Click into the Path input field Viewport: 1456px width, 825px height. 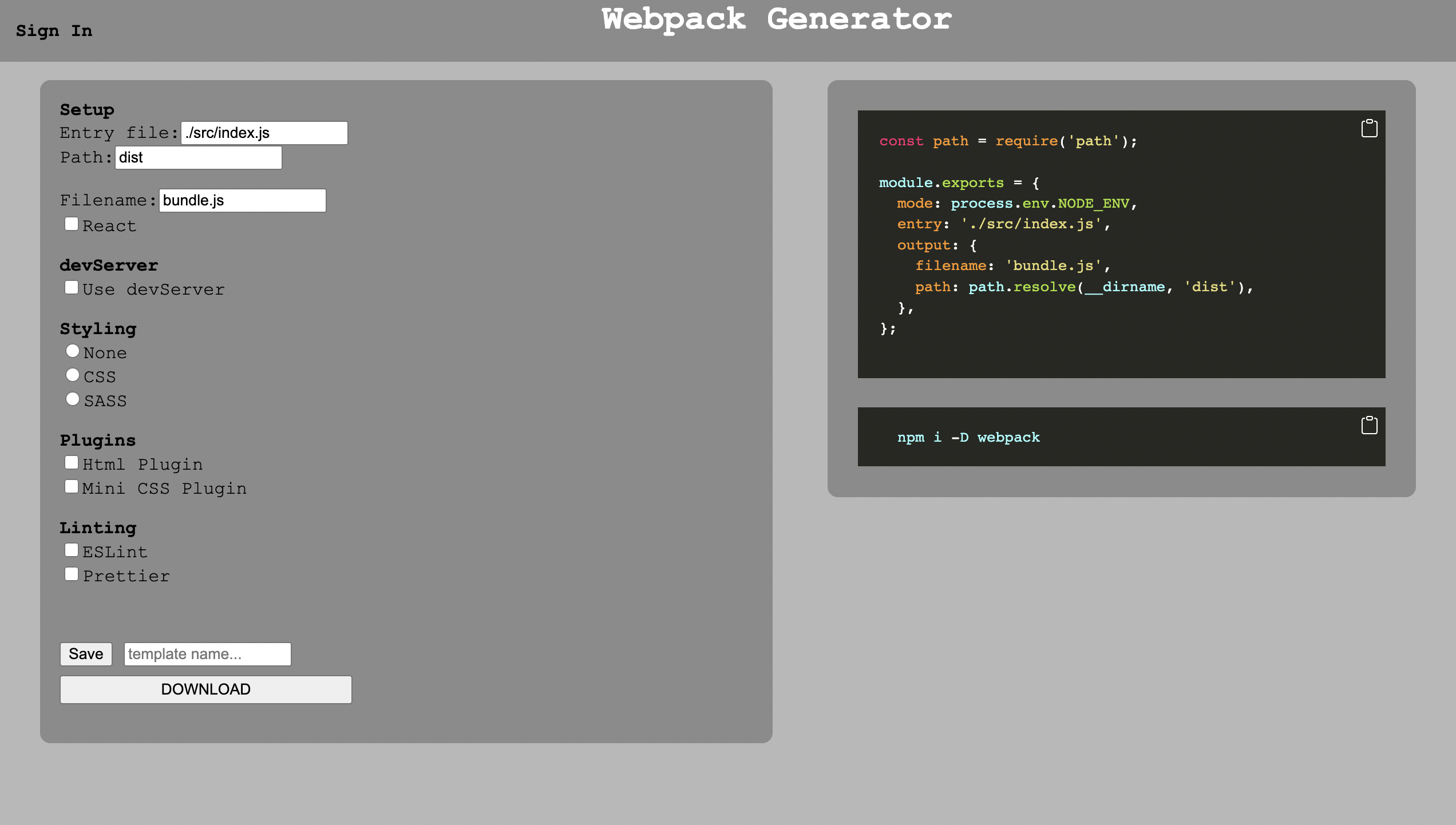point(198,157)
